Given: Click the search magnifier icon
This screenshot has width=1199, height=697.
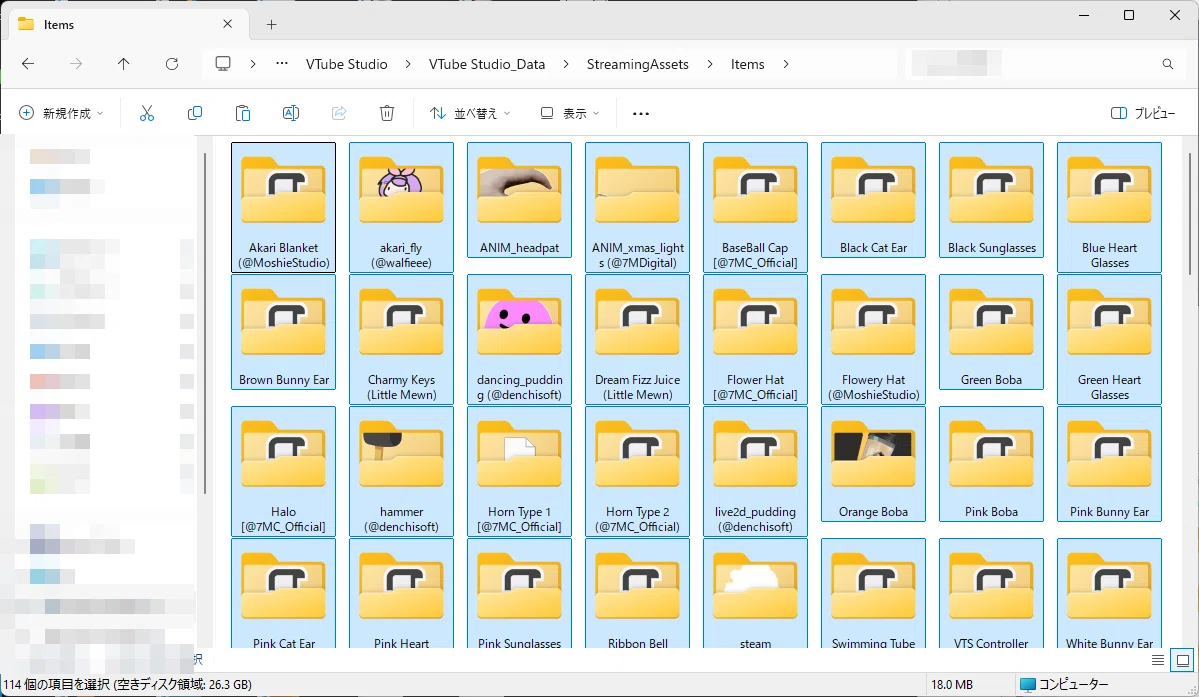Looking at the screenshot, I should click(1168, 64).
